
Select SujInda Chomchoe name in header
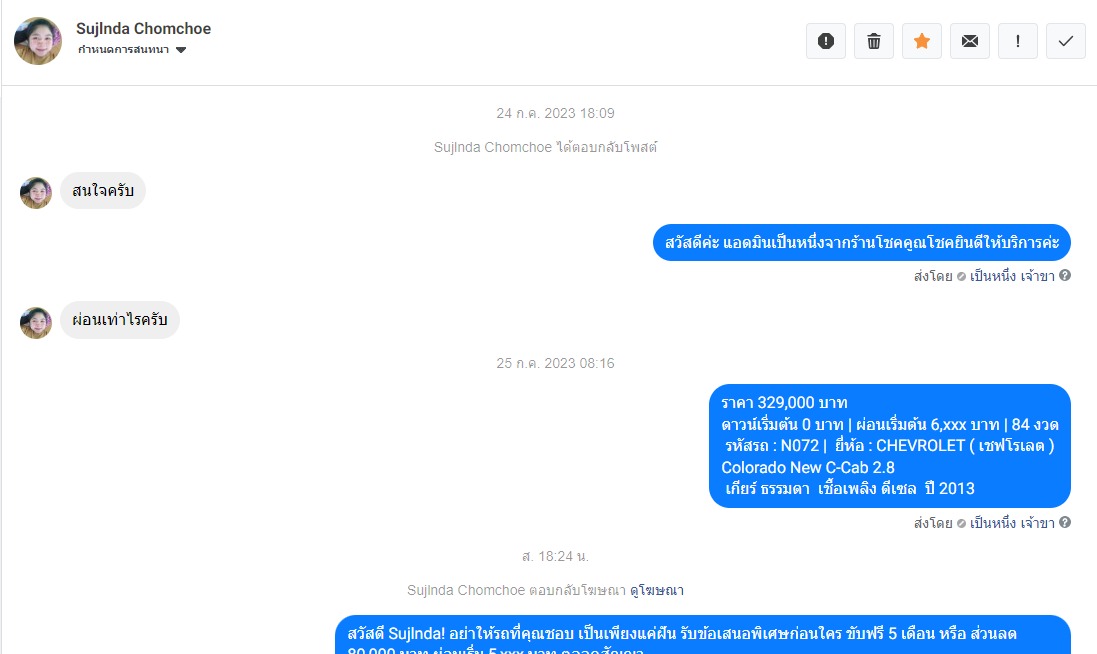coord(143,29)
